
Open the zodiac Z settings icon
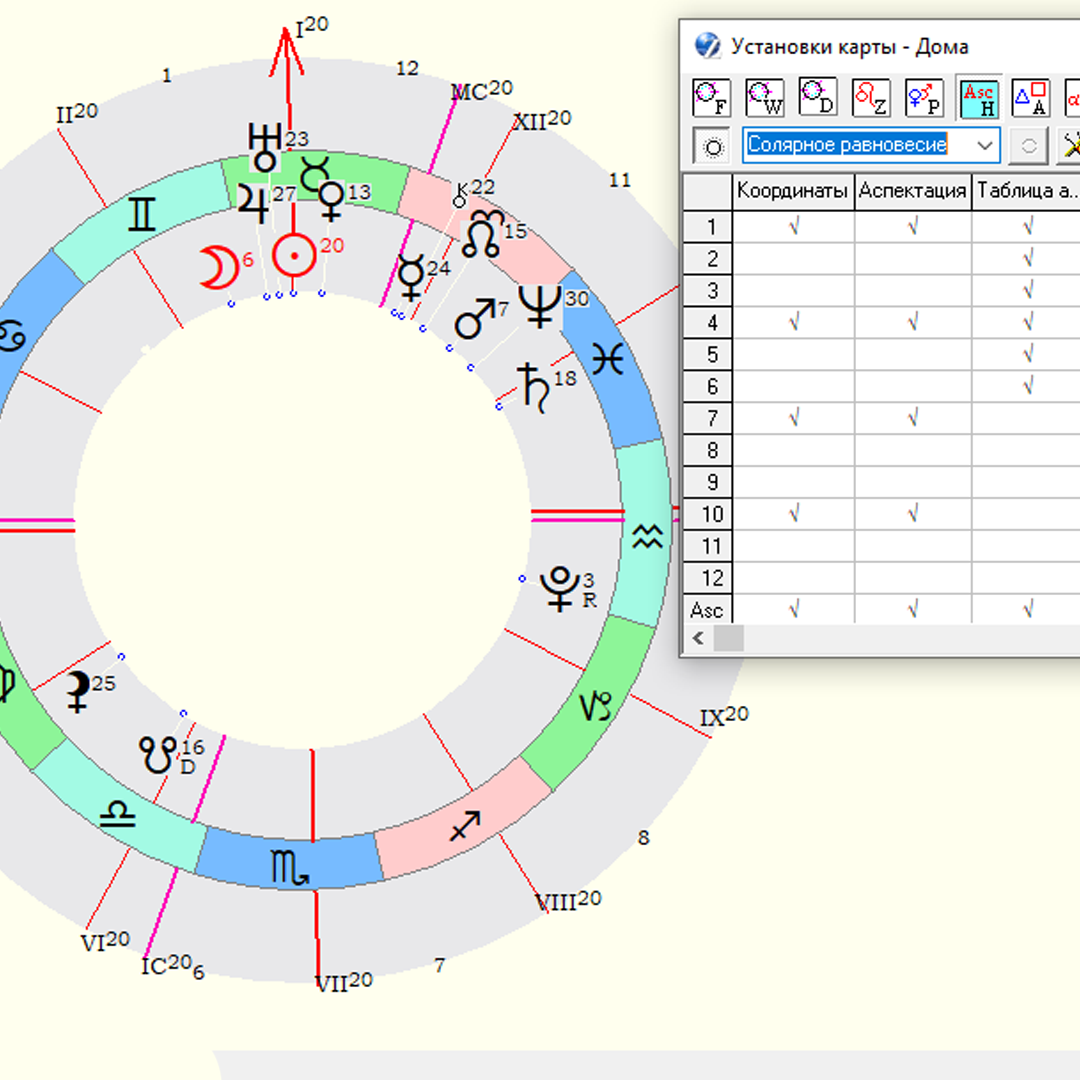(871, 98)
